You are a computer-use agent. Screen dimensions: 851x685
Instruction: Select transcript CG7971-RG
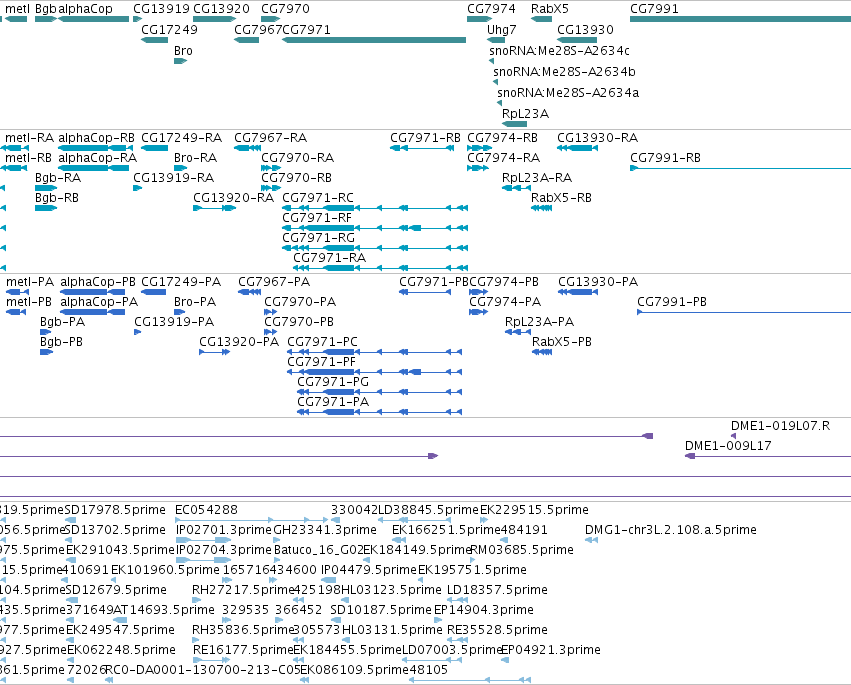(x=319, y=238)
